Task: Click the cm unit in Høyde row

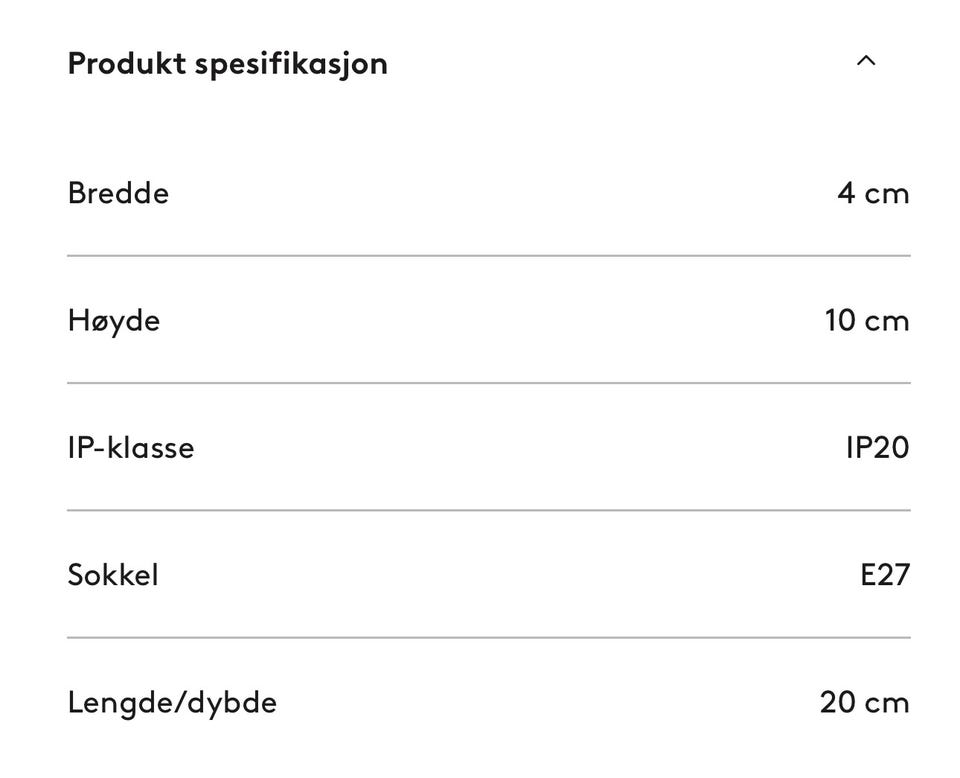Action: (x=887, y=321)
